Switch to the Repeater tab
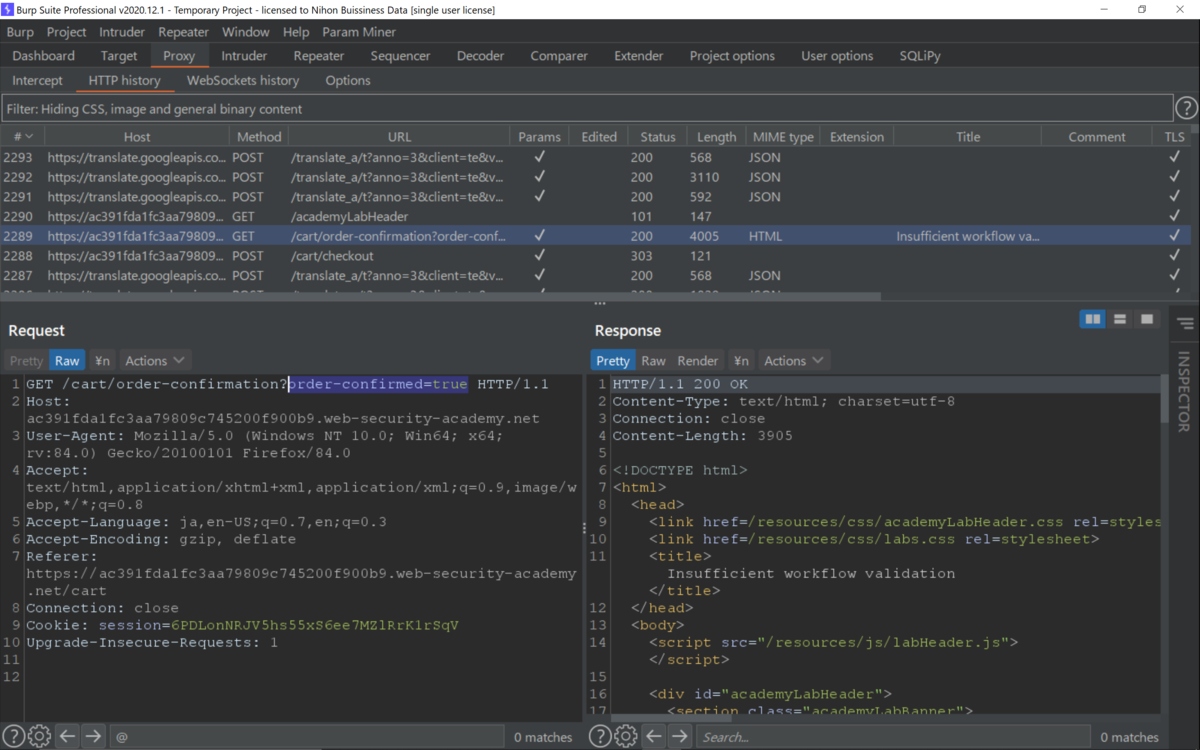The image size is (1200, 750). [319, 56]
